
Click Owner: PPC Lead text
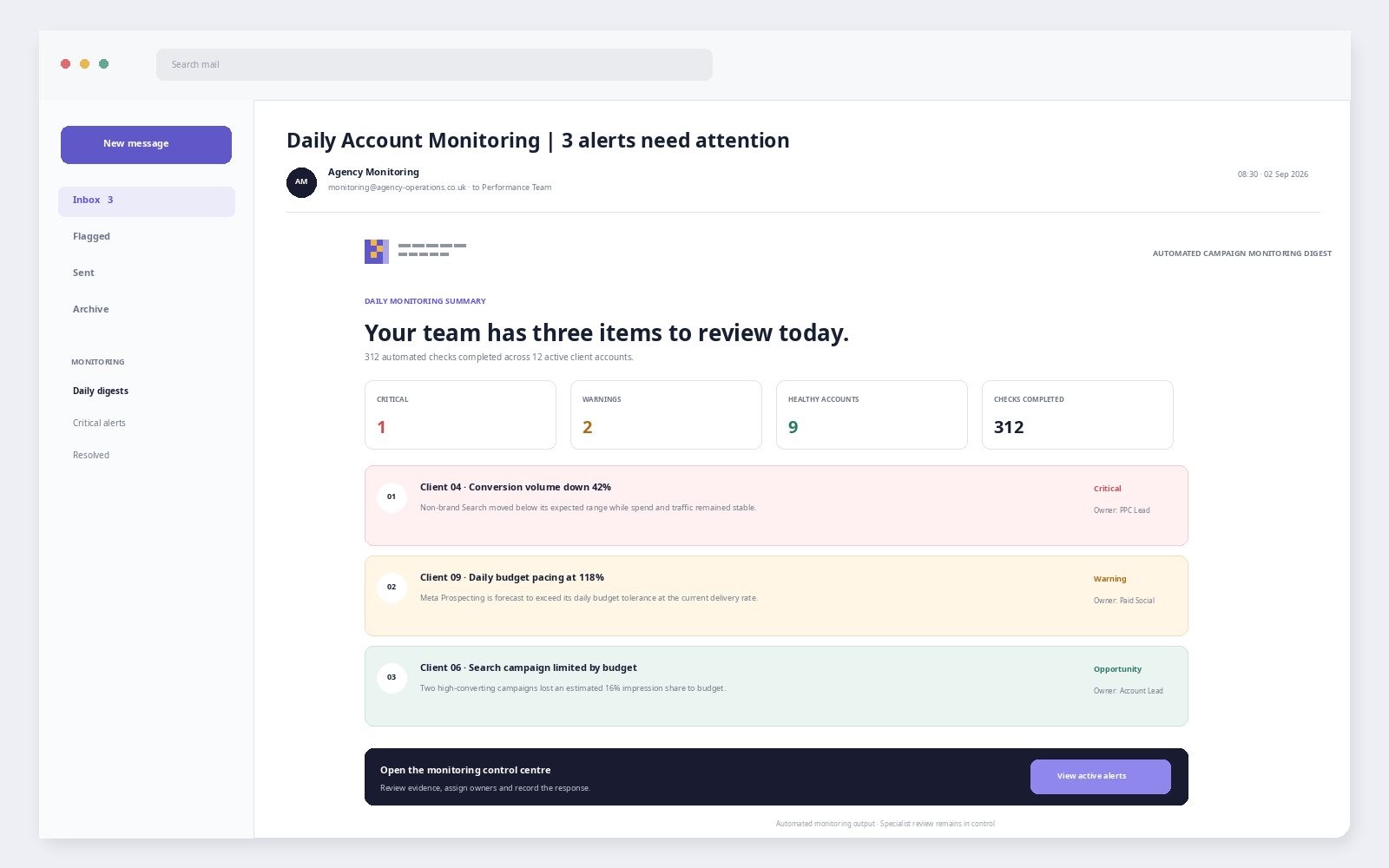click(1122, 510)
